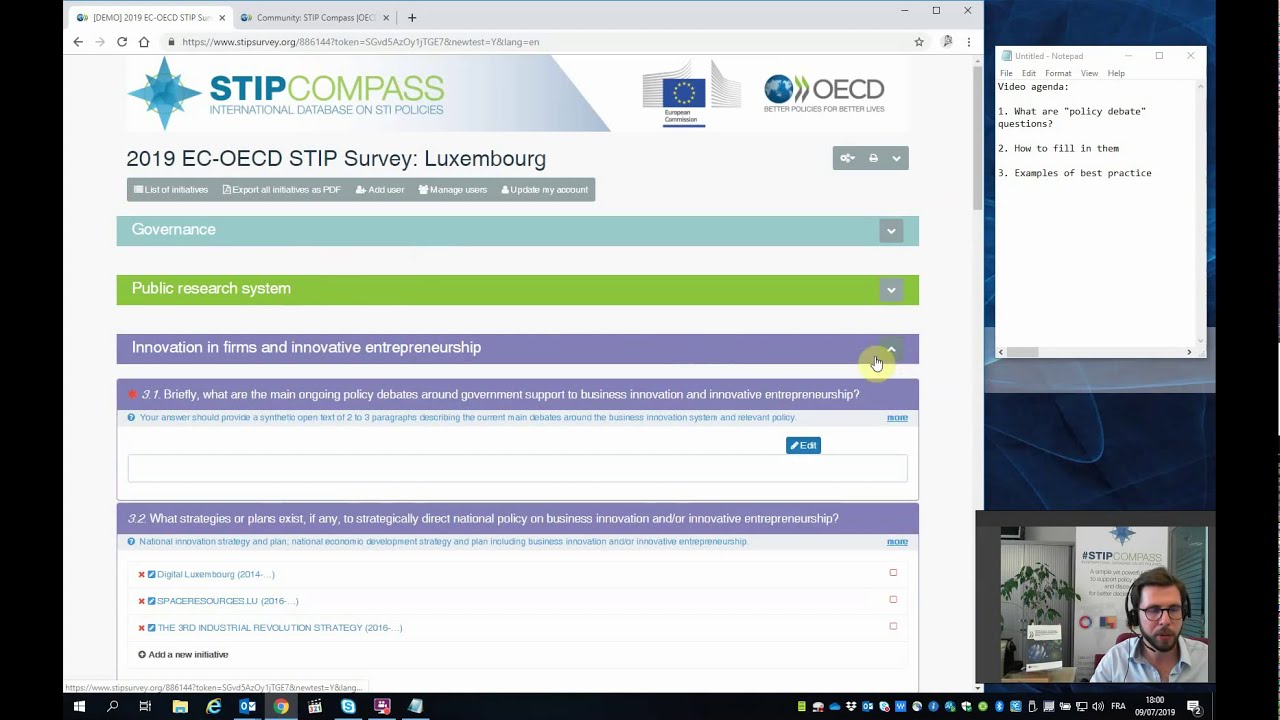Open dropdown arrow next to print icon
The width and height of the screenshot is (1280, 720).
896,158
